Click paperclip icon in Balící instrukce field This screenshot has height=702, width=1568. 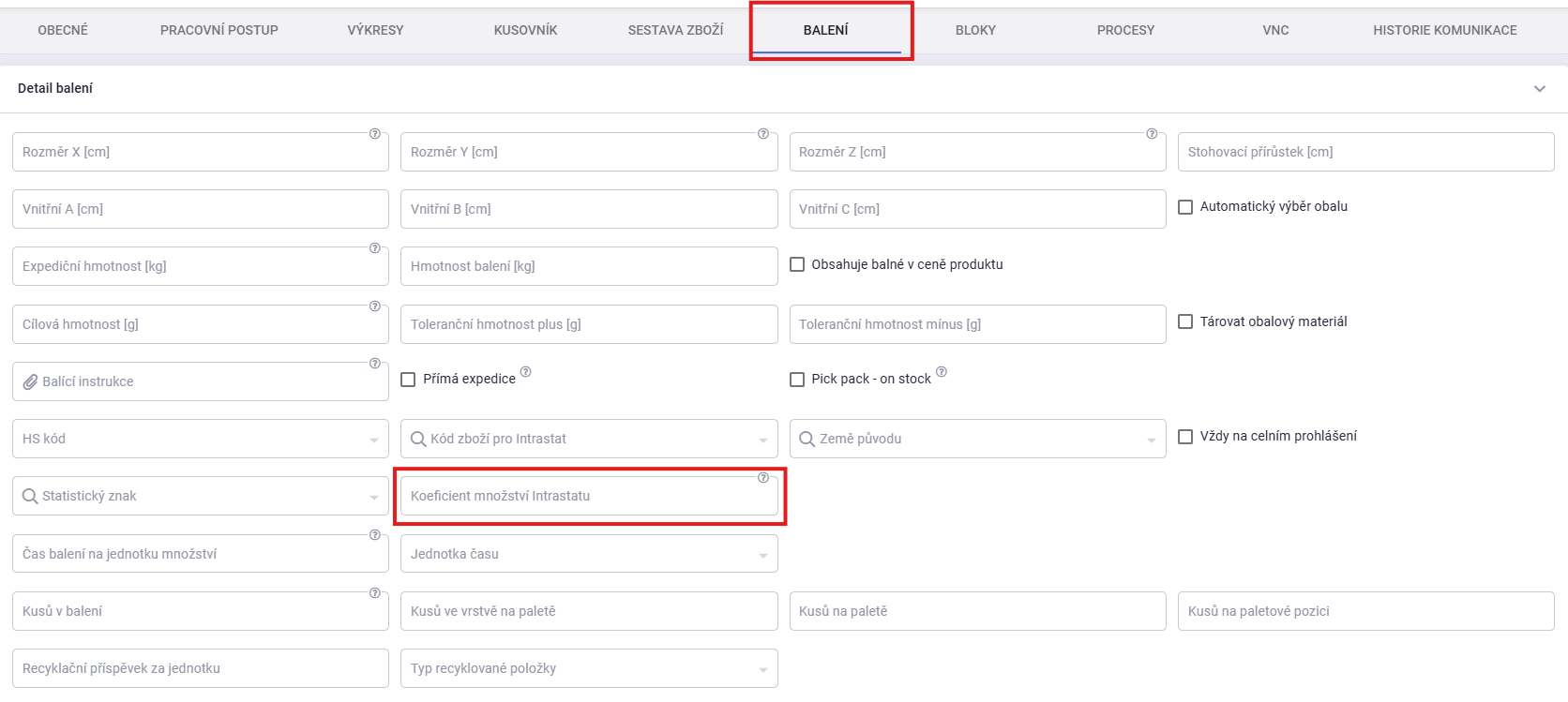point(30,382)
